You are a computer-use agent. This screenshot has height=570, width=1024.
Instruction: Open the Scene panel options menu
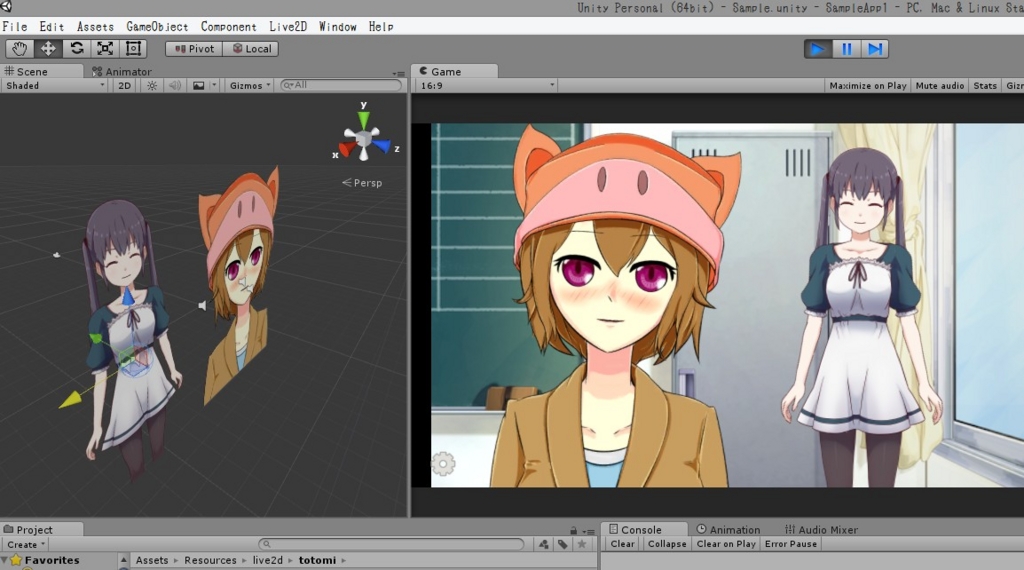tap(398, 74)
